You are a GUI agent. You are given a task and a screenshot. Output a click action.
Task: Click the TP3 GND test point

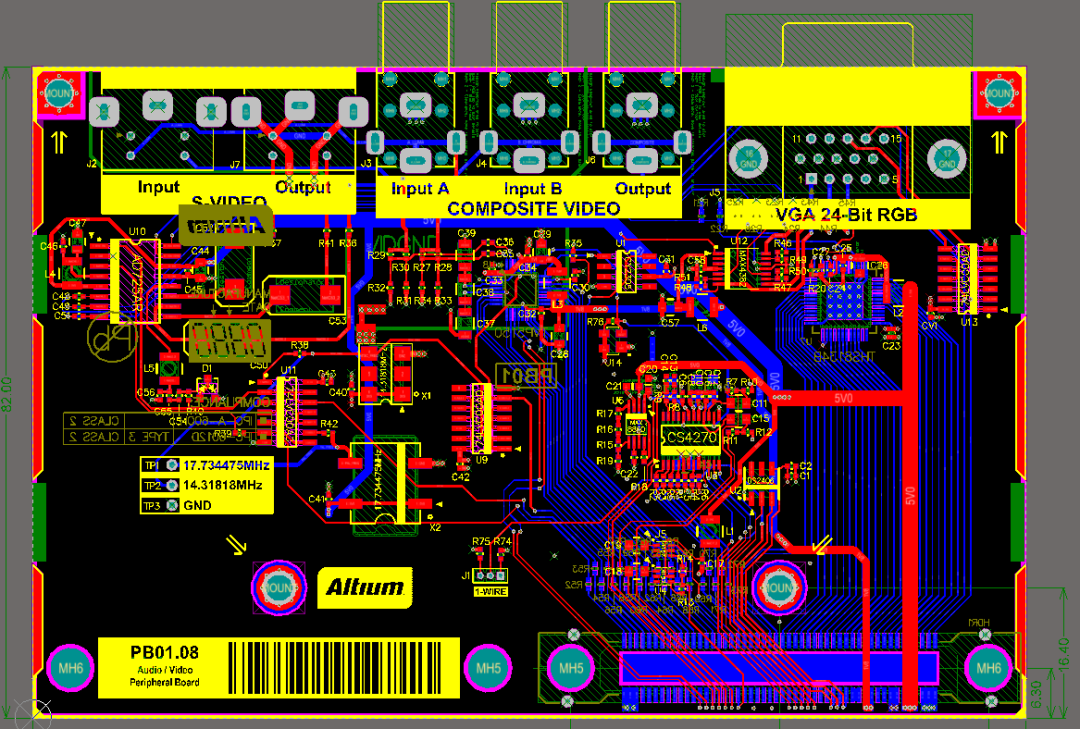[x=172, y=505]
